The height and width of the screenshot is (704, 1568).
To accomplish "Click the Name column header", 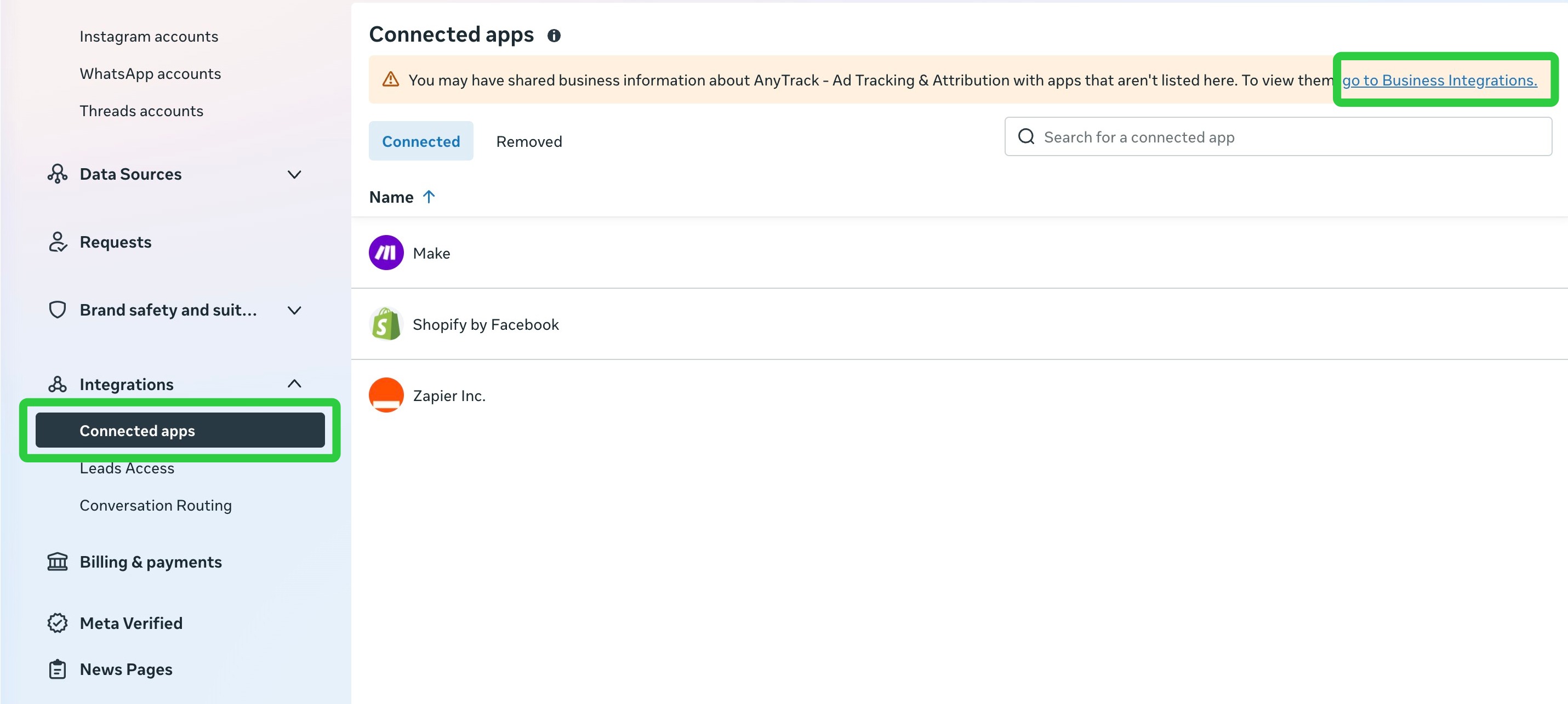I will tap(391, 197).
